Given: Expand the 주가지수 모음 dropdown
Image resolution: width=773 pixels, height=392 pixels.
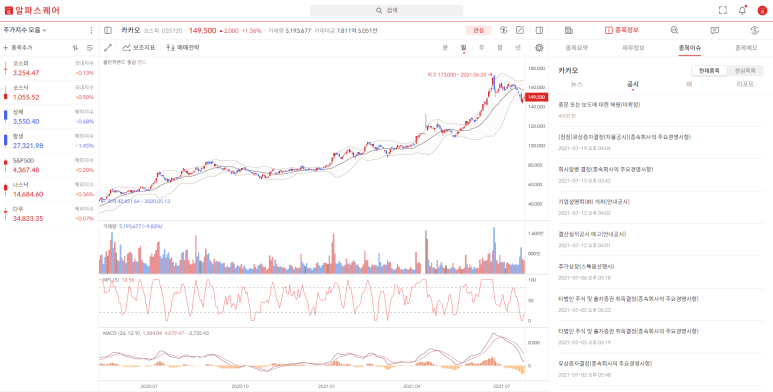Looking at the screenshot, I should point(25,30).
